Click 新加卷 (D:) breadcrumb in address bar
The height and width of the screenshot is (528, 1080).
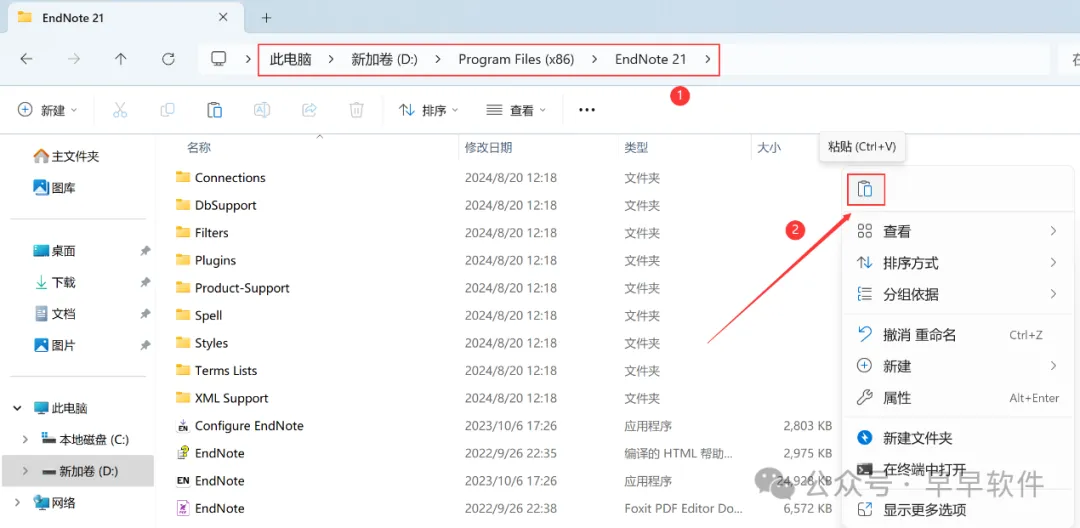click(384, 59)
